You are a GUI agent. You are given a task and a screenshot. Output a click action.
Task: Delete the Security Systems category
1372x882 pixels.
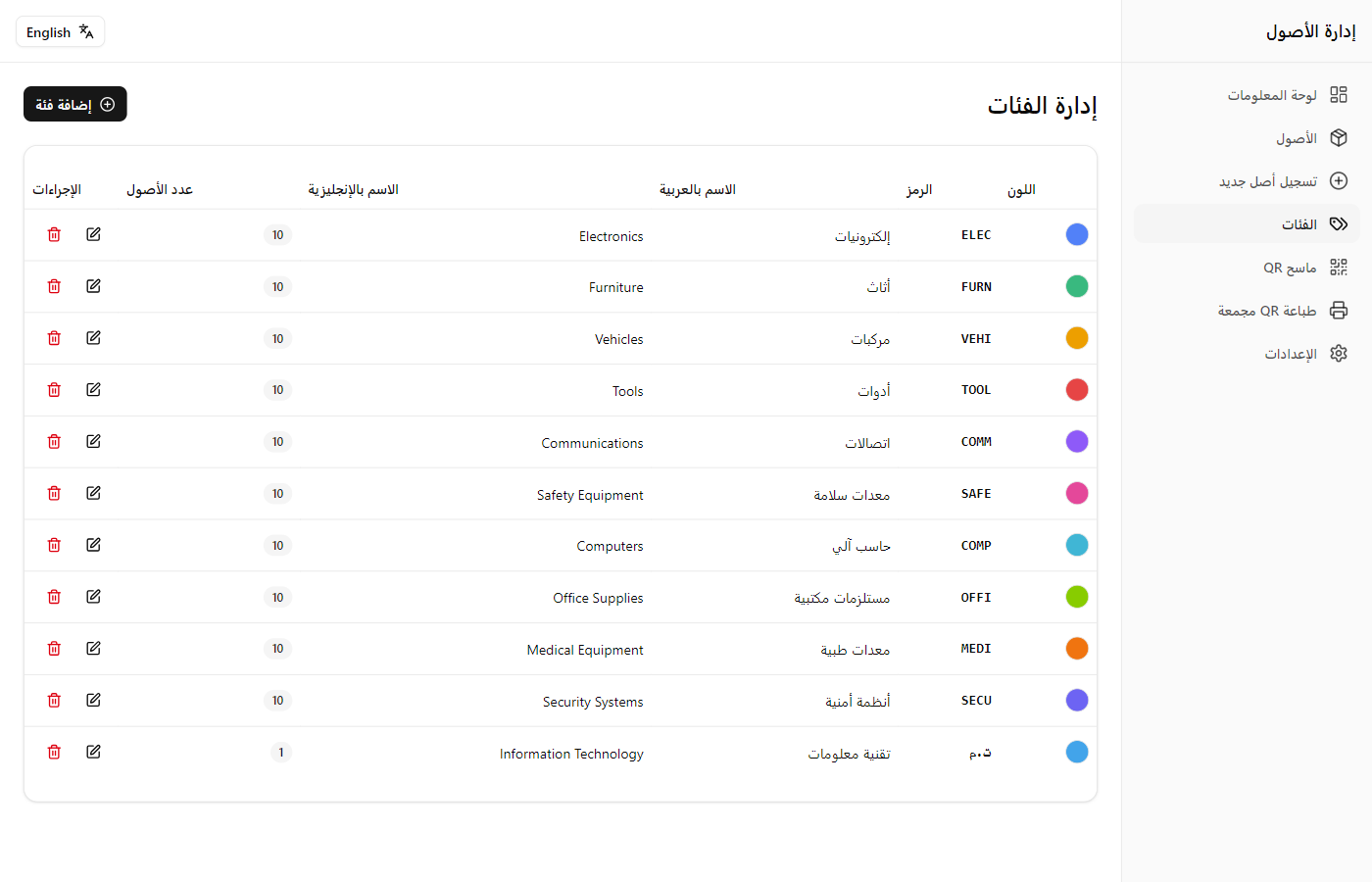pos(54,700)
